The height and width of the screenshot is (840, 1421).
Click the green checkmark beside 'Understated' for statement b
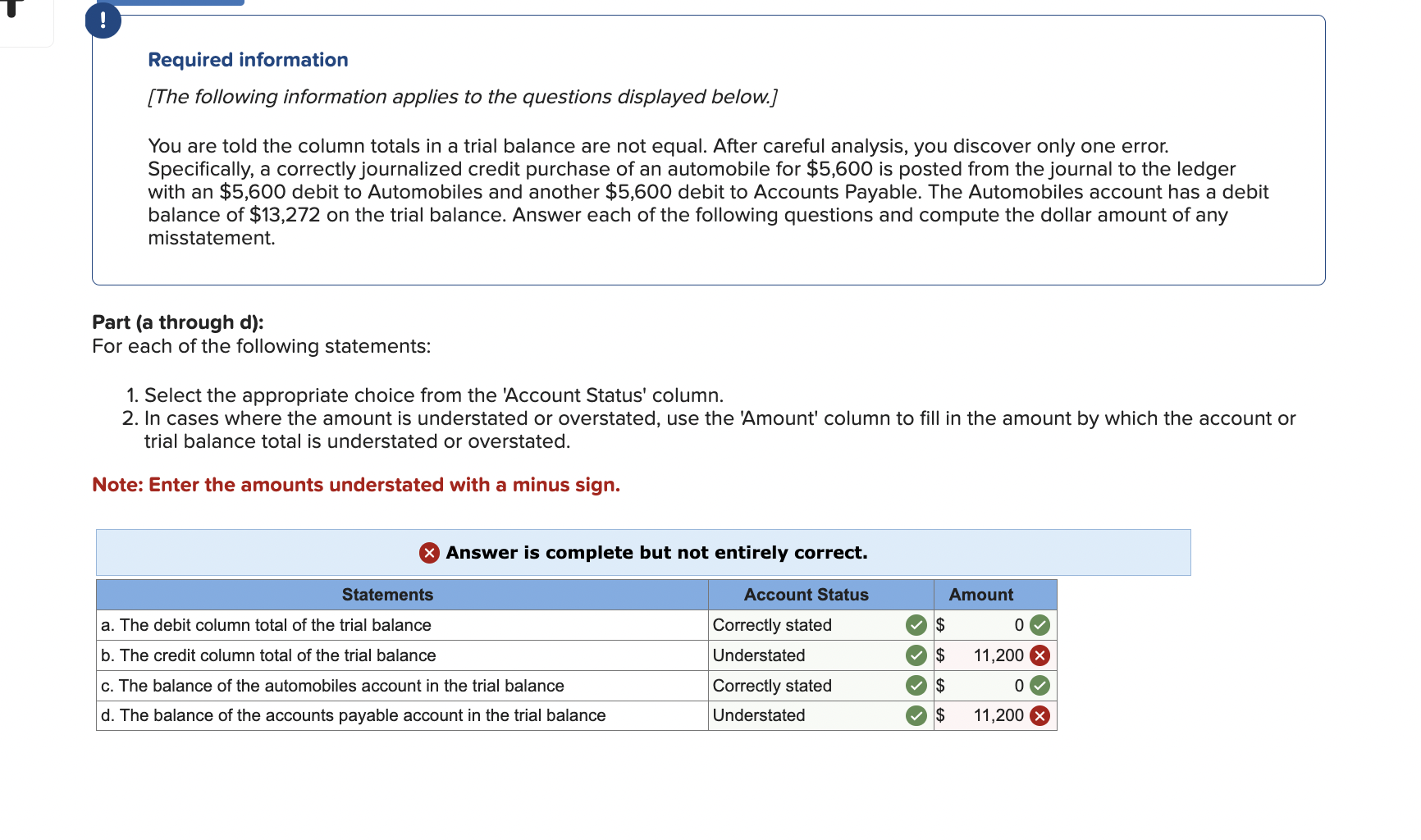[x=916, y=656]
